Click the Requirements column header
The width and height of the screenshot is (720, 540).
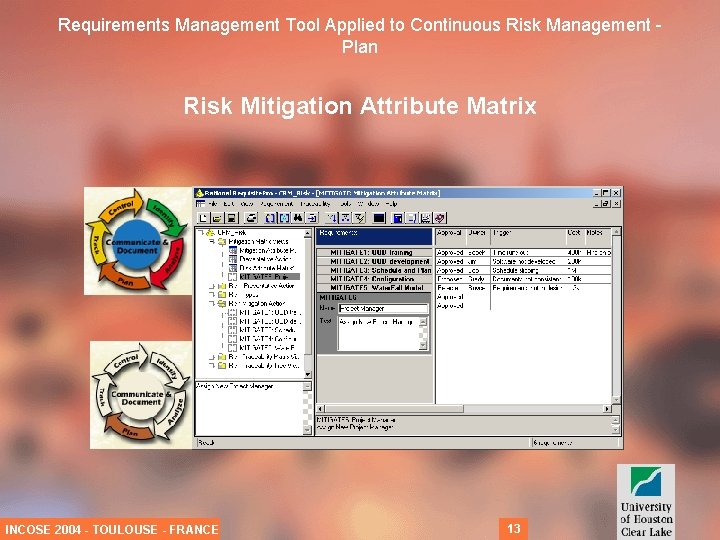click(375, 236)
